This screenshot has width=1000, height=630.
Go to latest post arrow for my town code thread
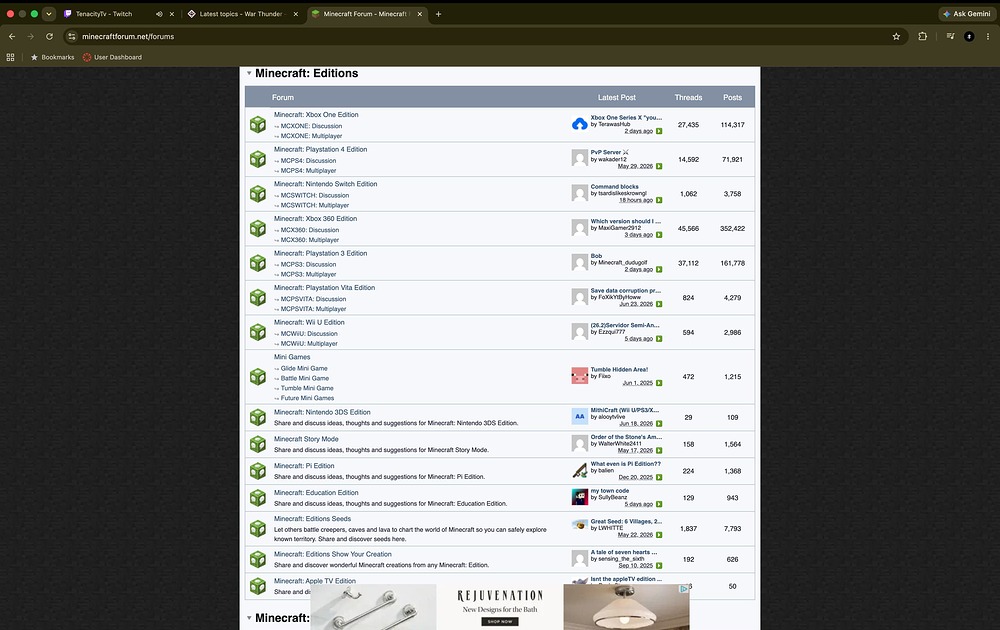[x=659, y=504]
